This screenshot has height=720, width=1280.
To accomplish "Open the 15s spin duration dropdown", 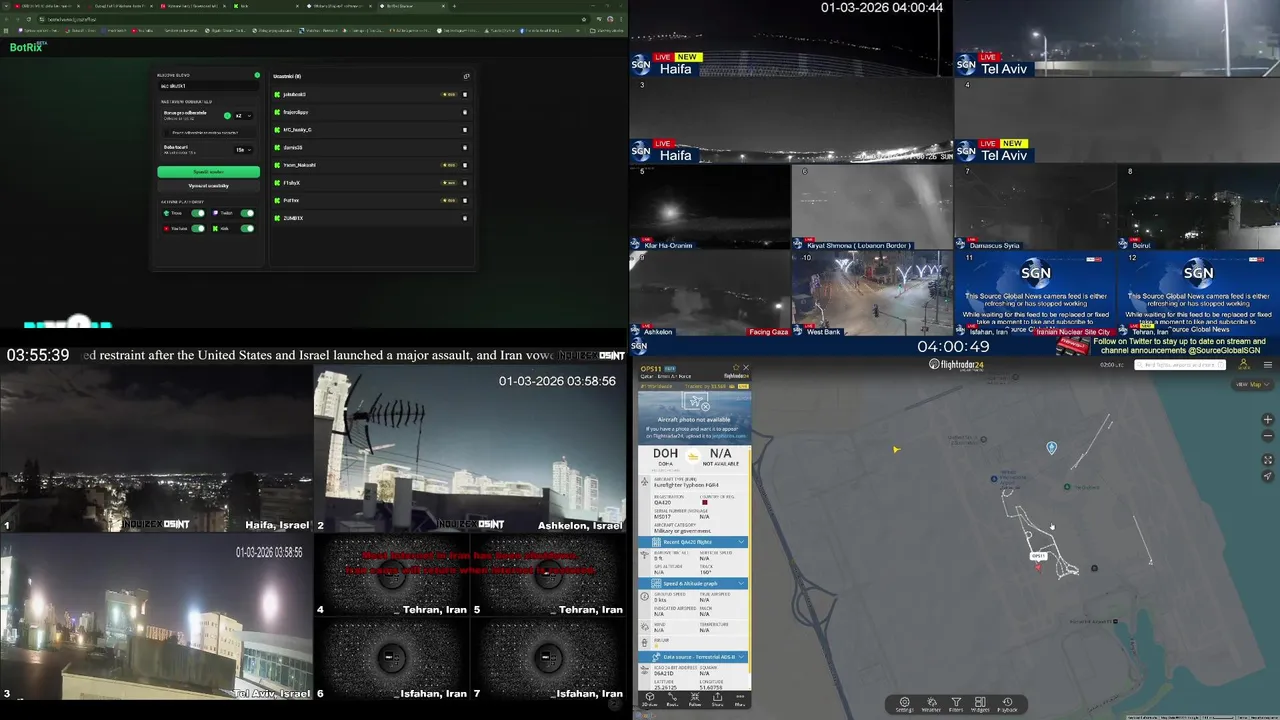I will tap(243, 150).
